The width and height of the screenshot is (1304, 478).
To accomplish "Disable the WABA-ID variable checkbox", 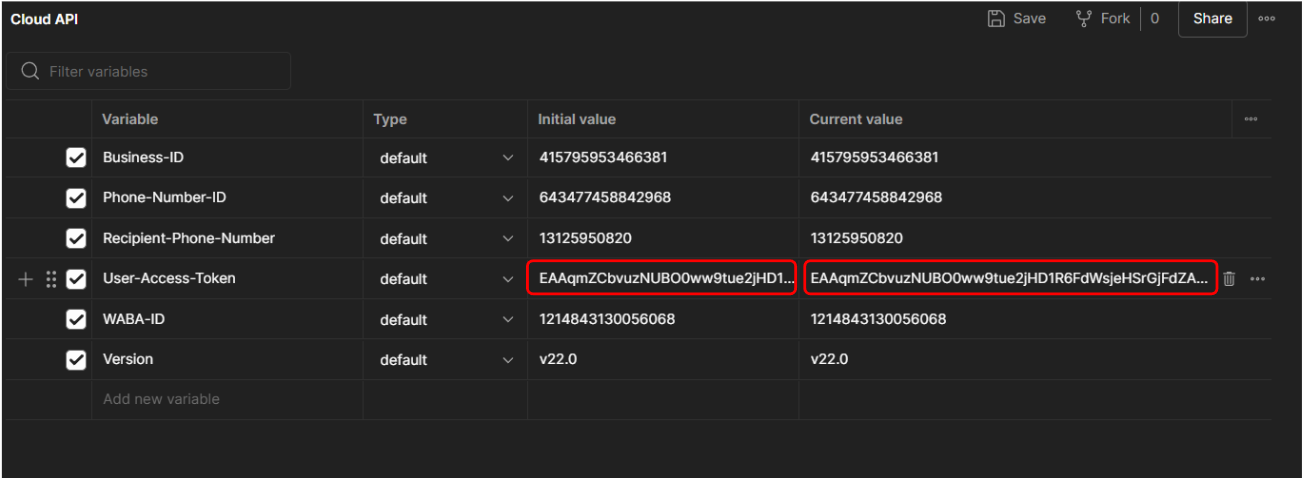I will pos(75,320).
